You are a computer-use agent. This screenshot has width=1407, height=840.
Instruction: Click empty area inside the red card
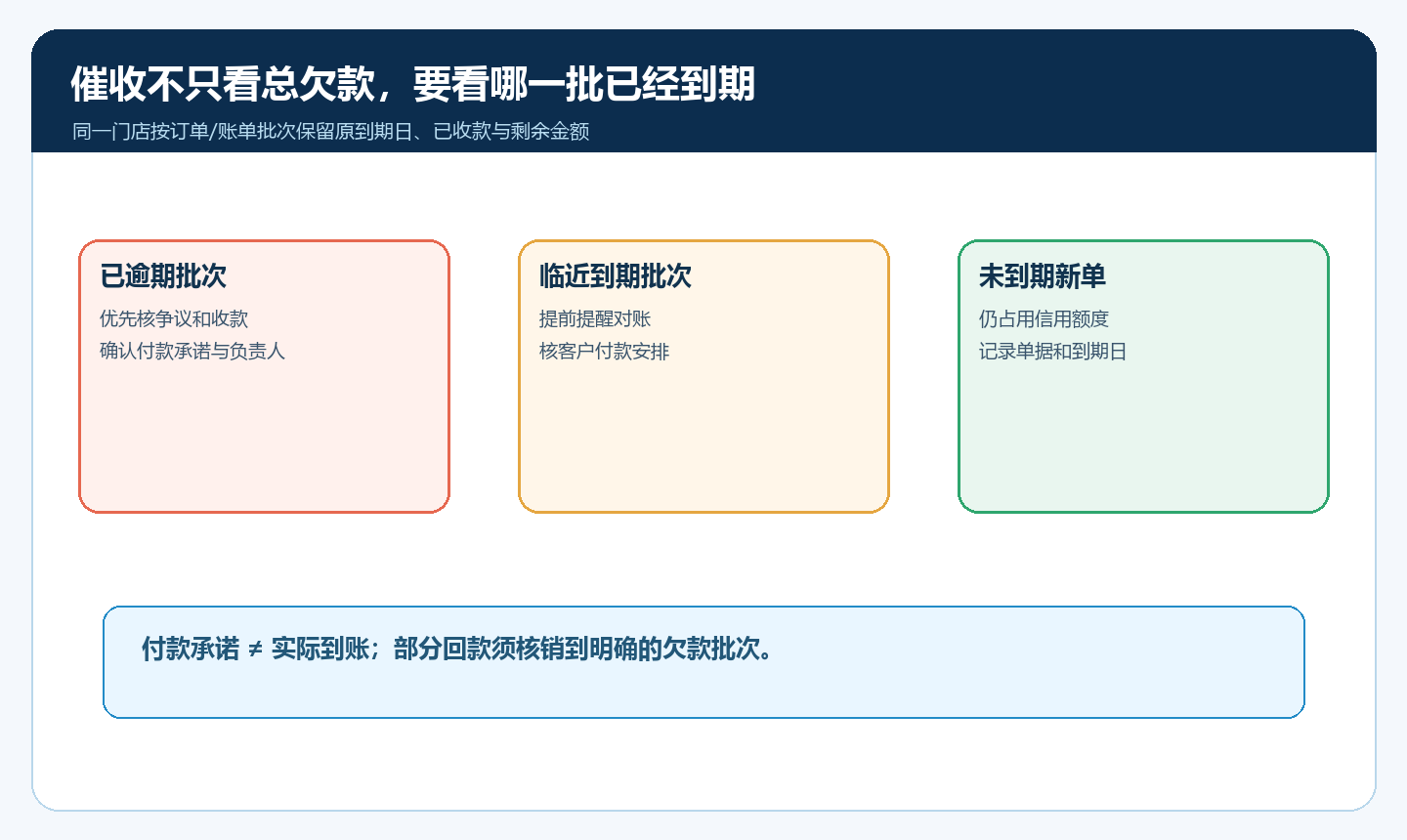click(x=264, y=440)
